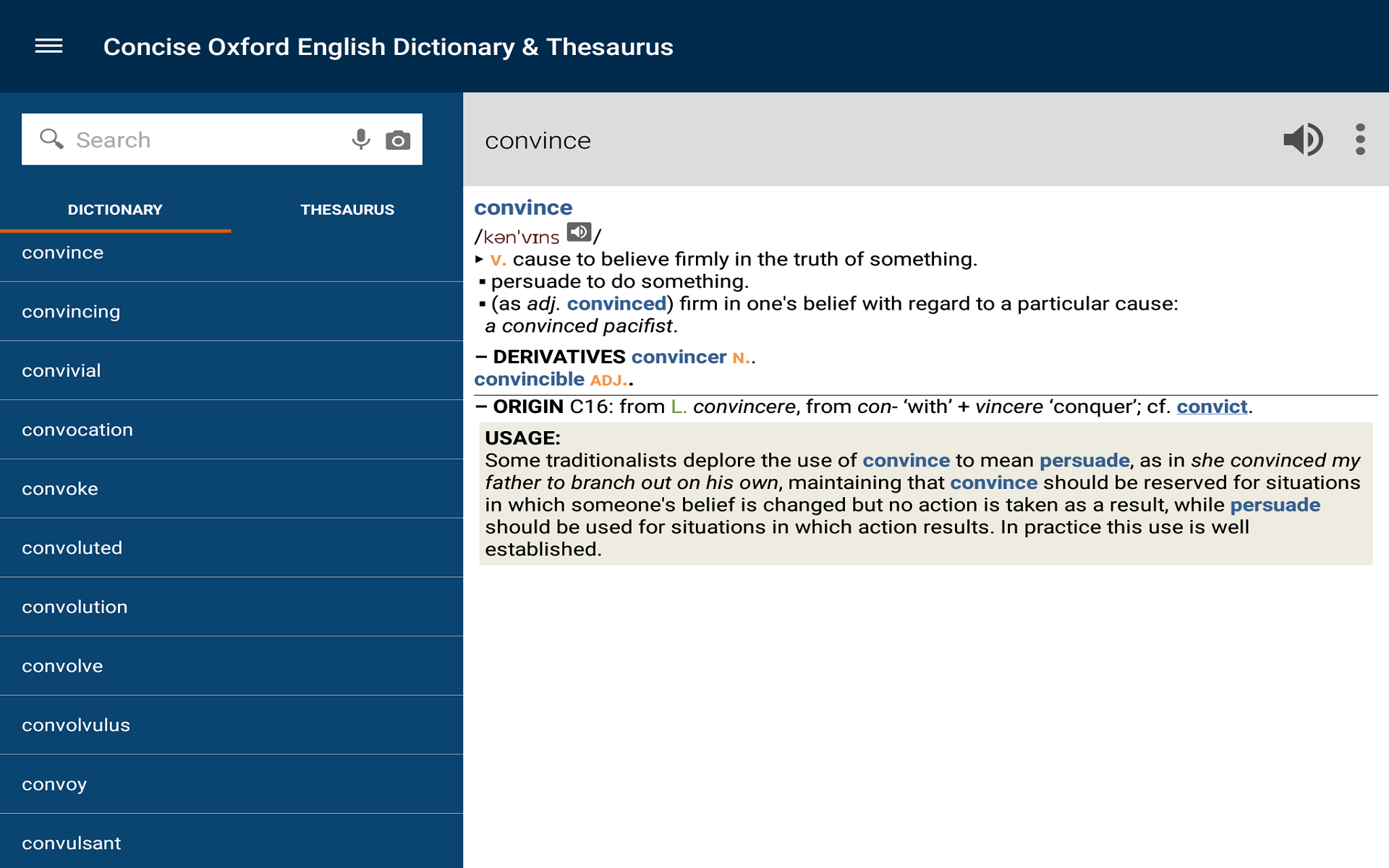1389x868 pixels.
Task: Select 'convincing' in the word list
Action: pyautogui.click(x=231, y=312)
